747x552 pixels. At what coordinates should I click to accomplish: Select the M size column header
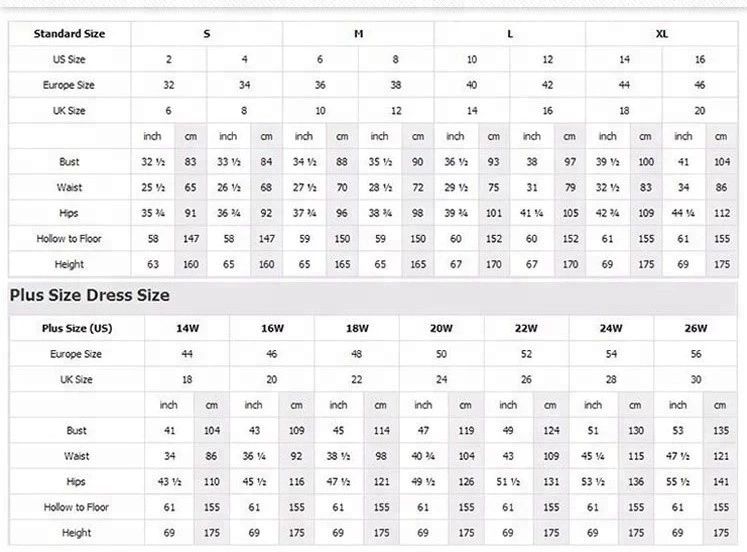[x=358, y=34]
